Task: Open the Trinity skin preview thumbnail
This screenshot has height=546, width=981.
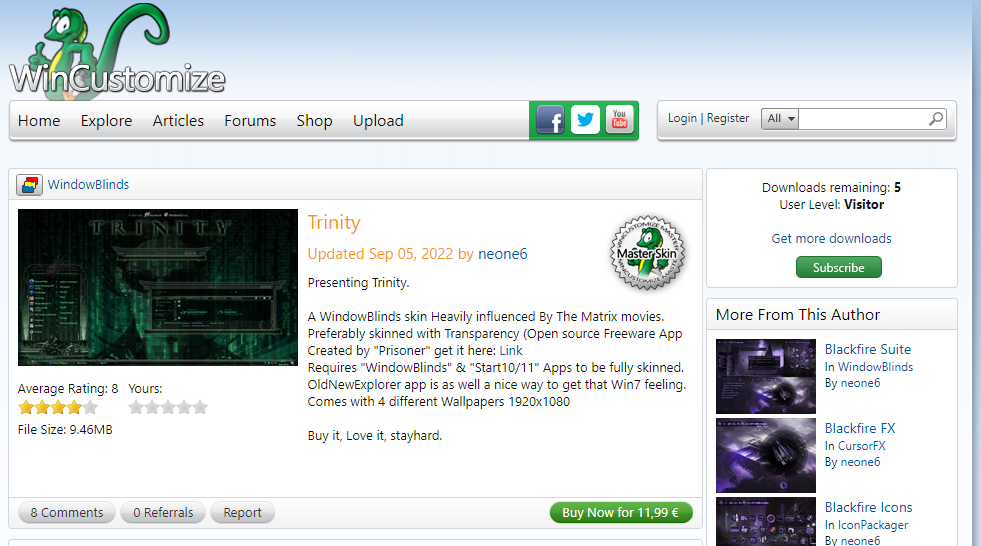Action: pyautogui.click(x=158, y=287)
